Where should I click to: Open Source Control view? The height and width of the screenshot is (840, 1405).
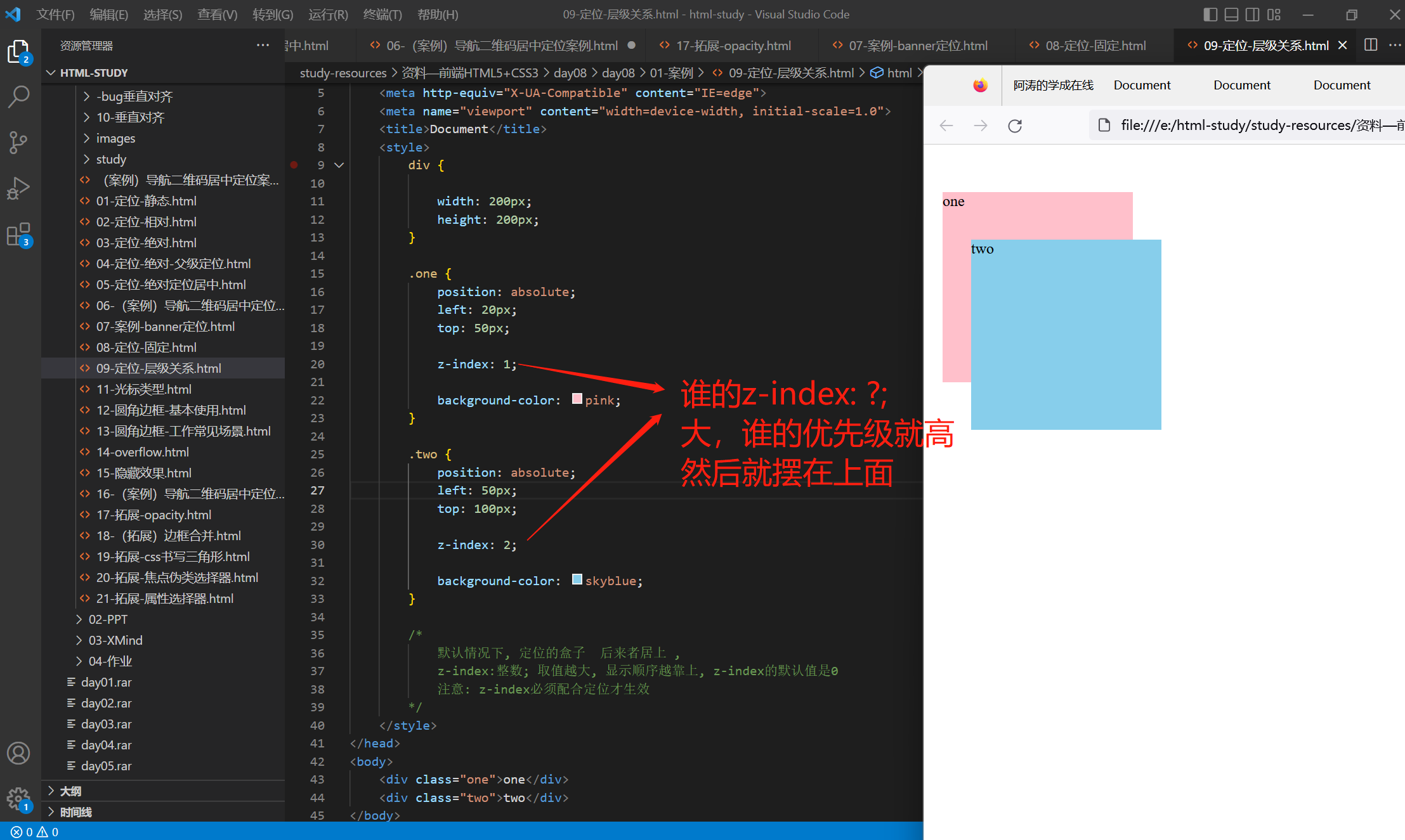pos(18,143)
